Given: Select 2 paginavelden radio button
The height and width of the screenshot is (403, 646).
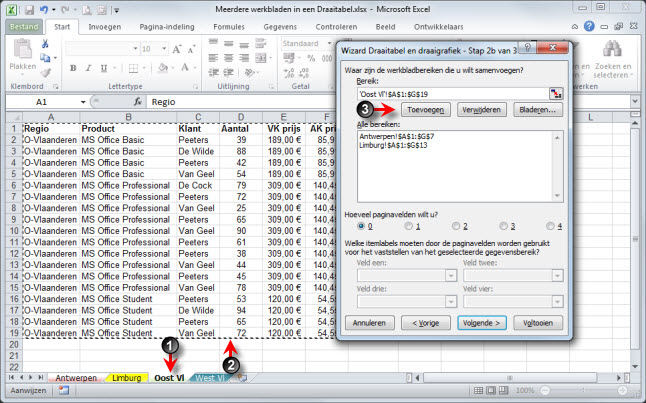Looking at the screenshot, I should click(456, 226).
